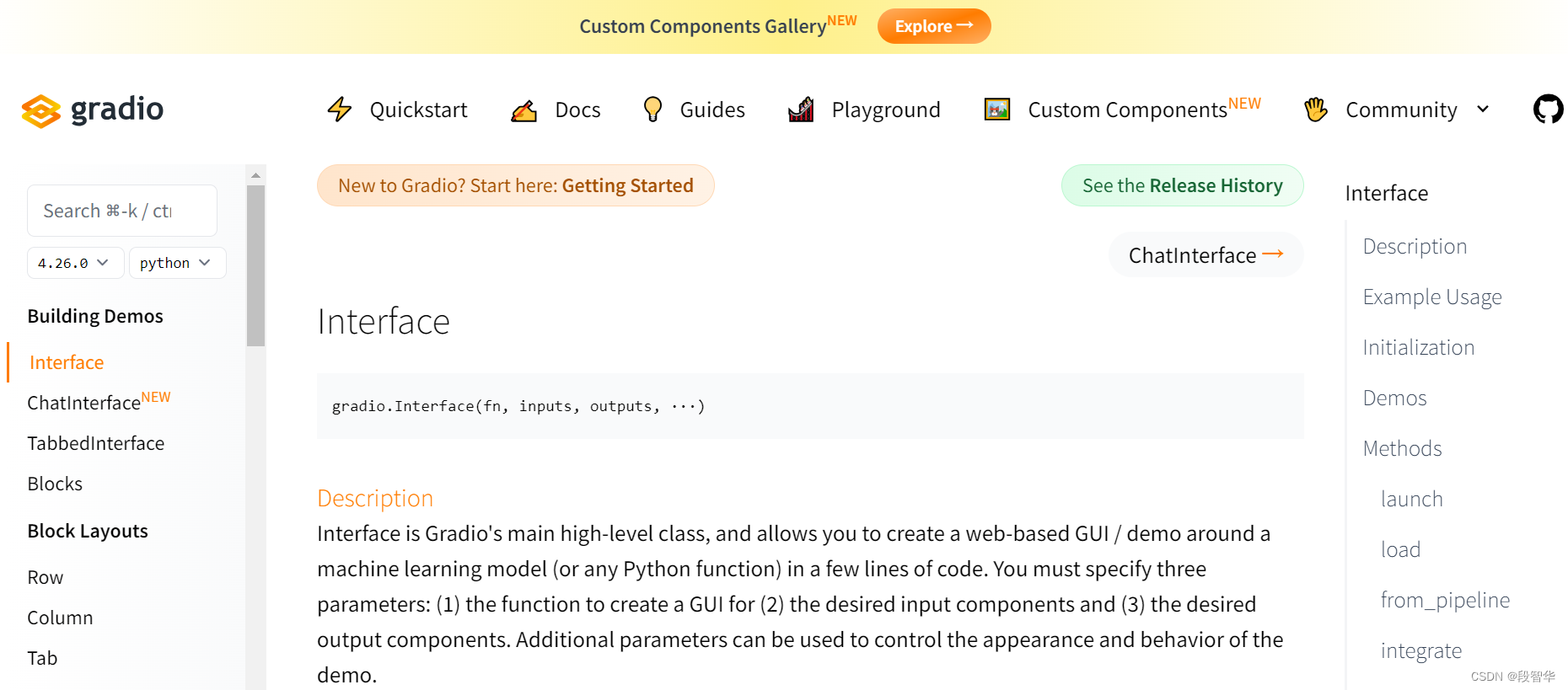1568x690 pixels.
Task: Select Column in the sidebar
Action: tap(60, 618)
